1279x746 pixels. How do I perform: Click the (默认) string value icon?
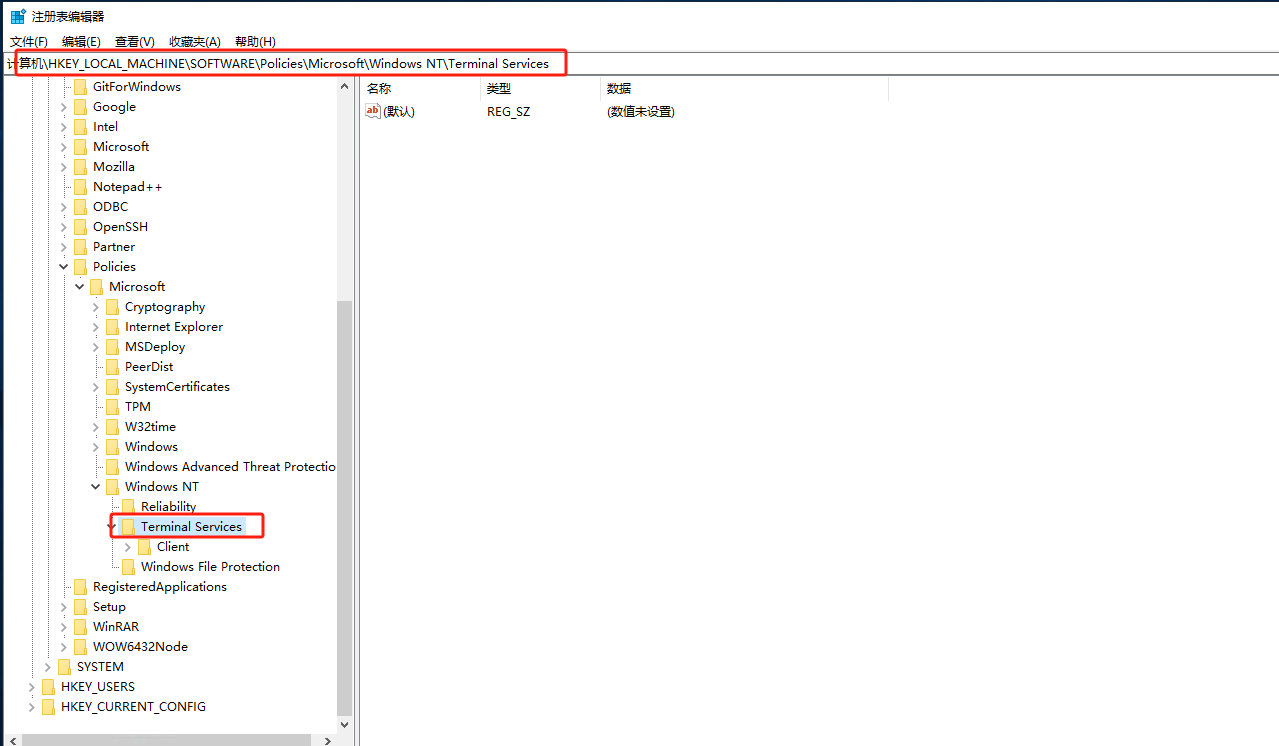(373, 111)
